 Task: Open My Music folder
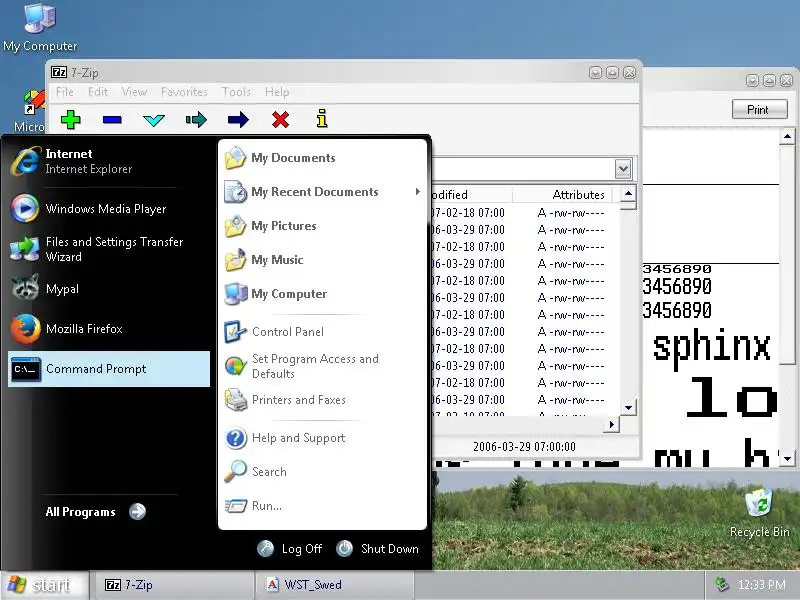(x=322, y=260)
